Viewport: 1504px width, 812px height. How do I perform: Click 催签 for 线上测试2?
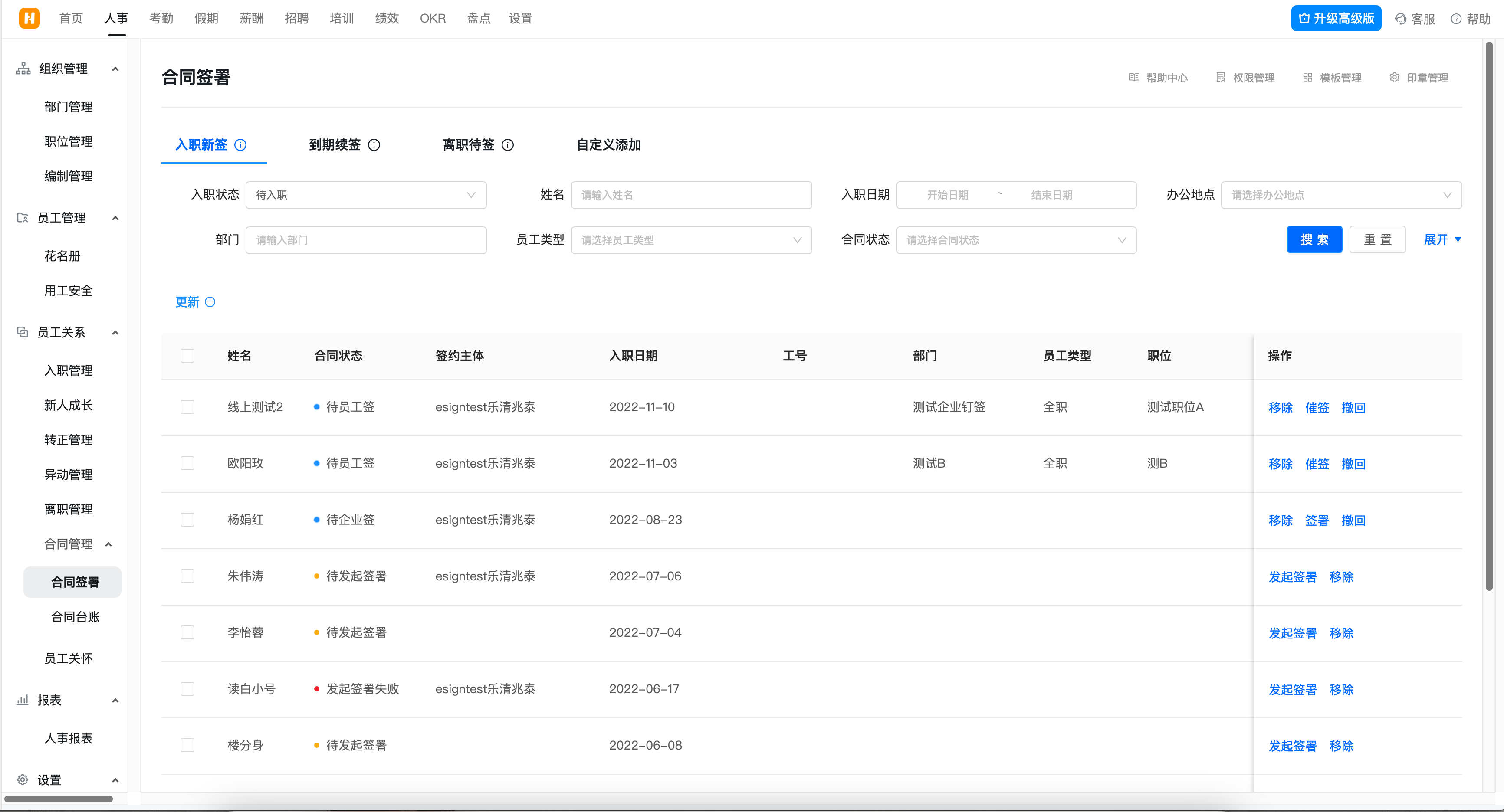[1317, 407]
